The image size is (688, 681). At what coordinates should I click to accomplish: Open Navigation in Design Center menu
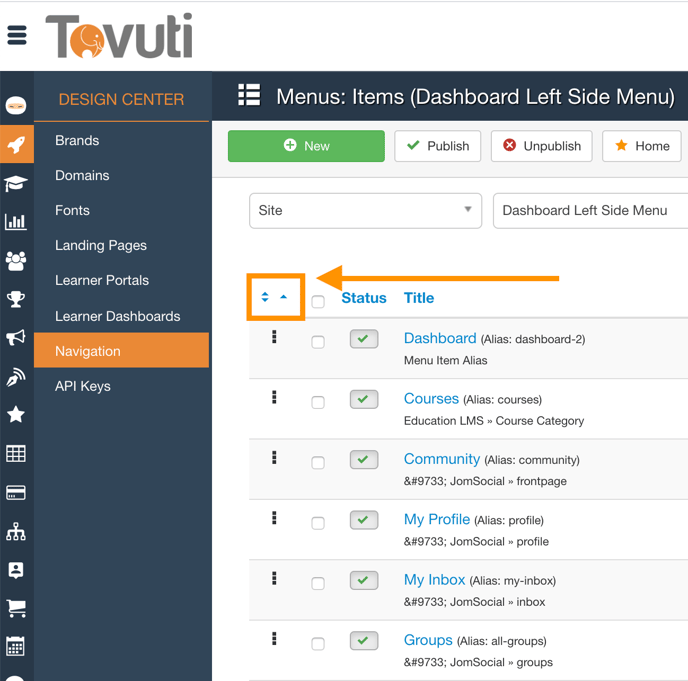tap(88, 351)
